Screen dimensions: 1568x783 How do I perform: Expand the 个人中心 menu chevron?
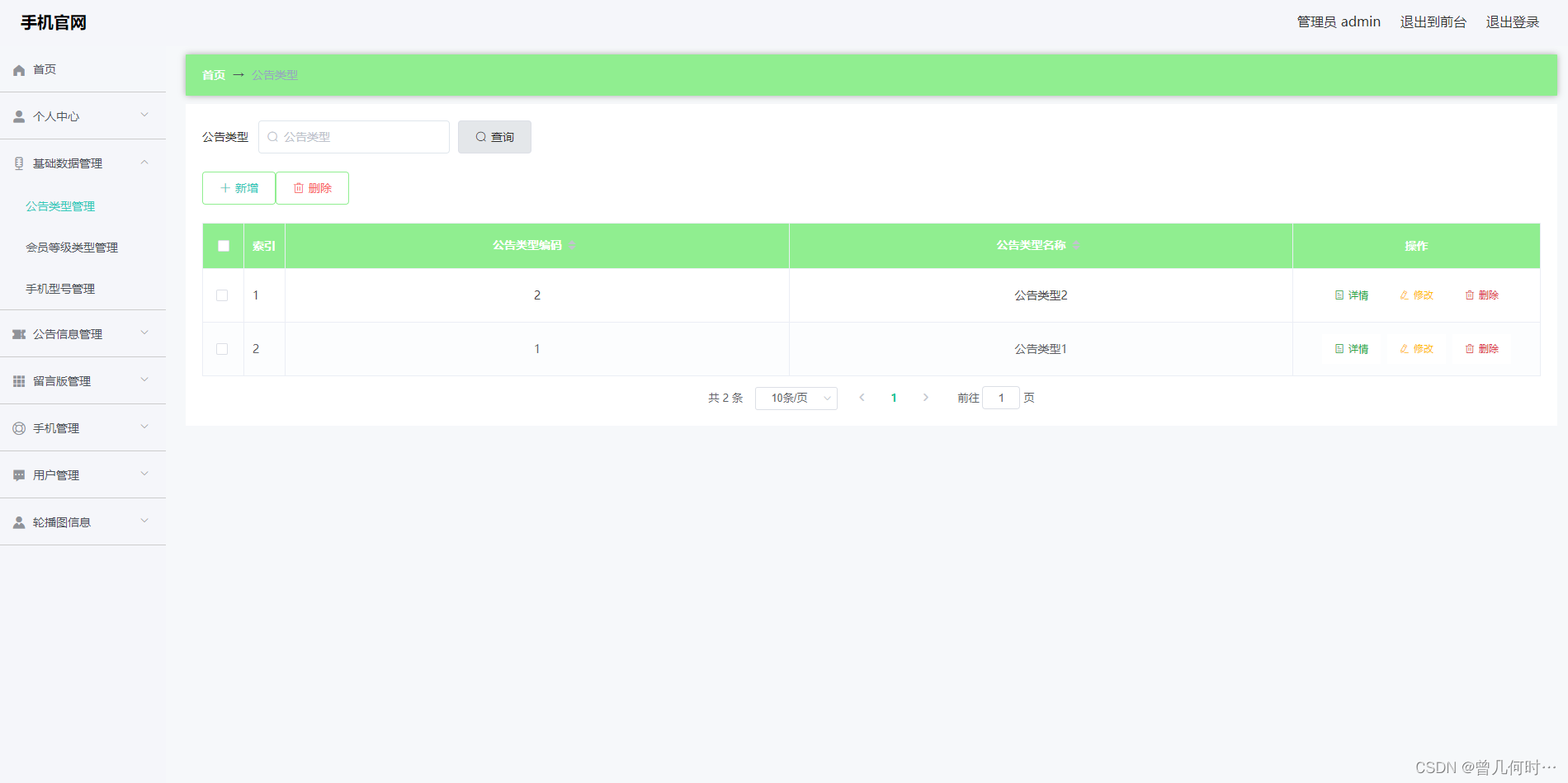[x=144, y=115]
